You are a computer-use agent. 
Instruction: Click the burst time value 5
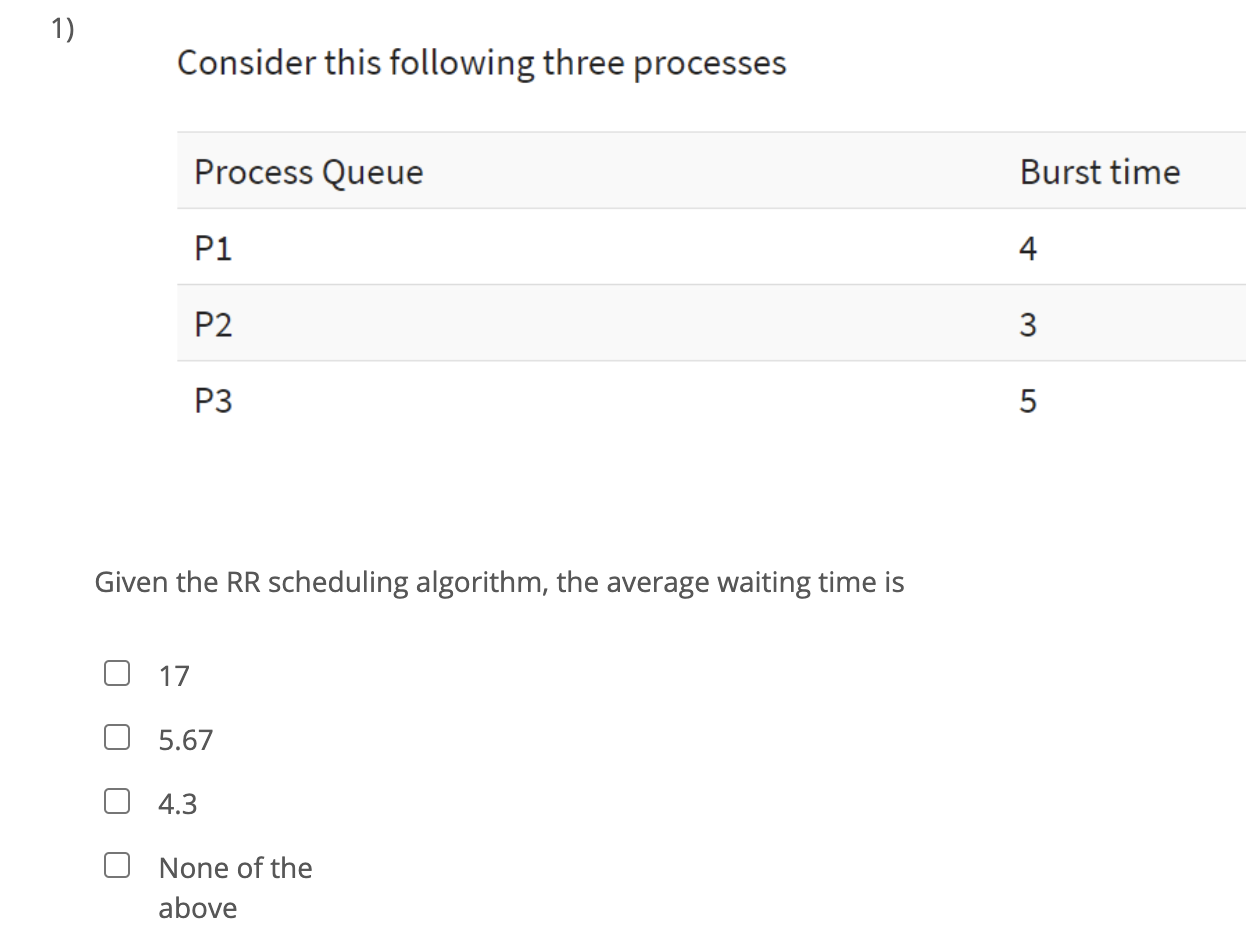[x=1028, y=400]
